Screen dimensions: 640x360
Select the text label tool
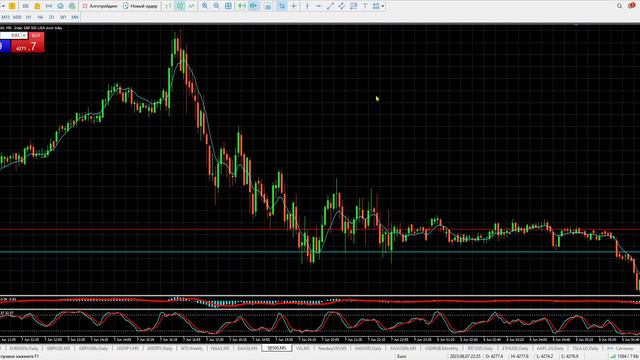tap(365, 6)
